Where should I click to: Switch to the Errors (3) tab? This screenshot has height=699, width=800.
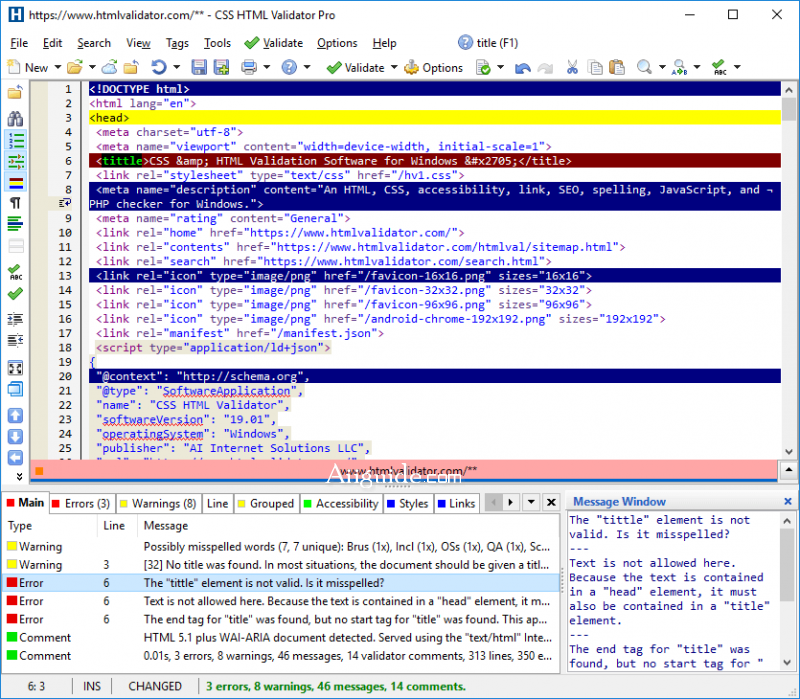pos(82,504)
